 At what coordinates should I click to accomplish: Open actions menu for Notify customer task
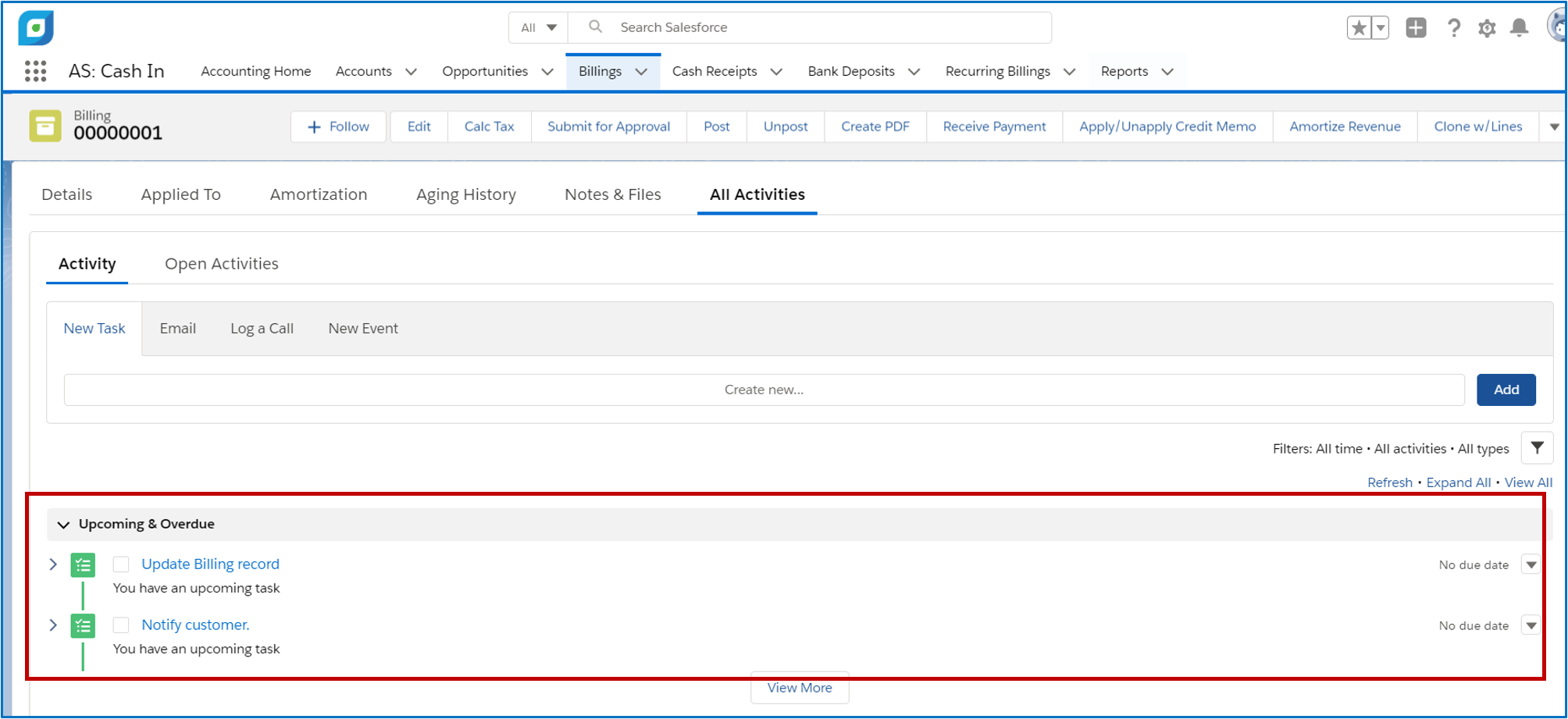tap(1531, 625)
